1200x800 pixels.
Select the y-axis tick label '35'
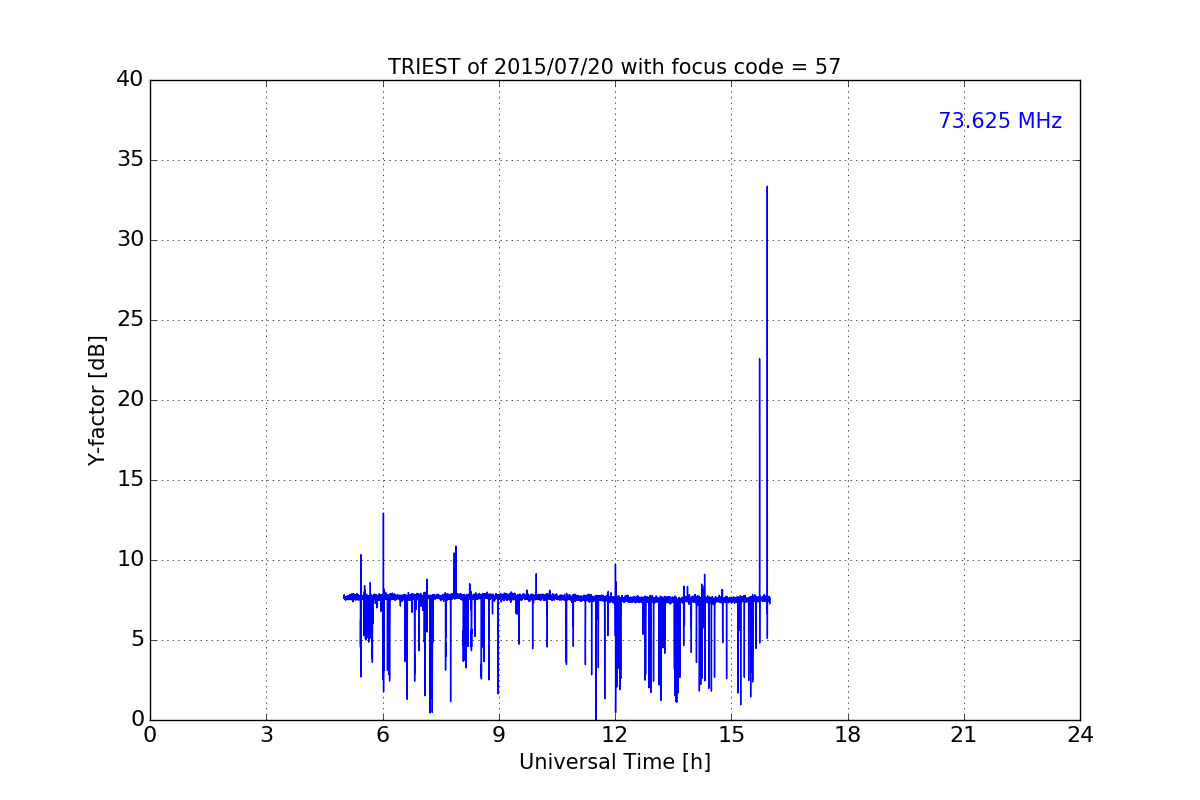[x=130, y=160]
